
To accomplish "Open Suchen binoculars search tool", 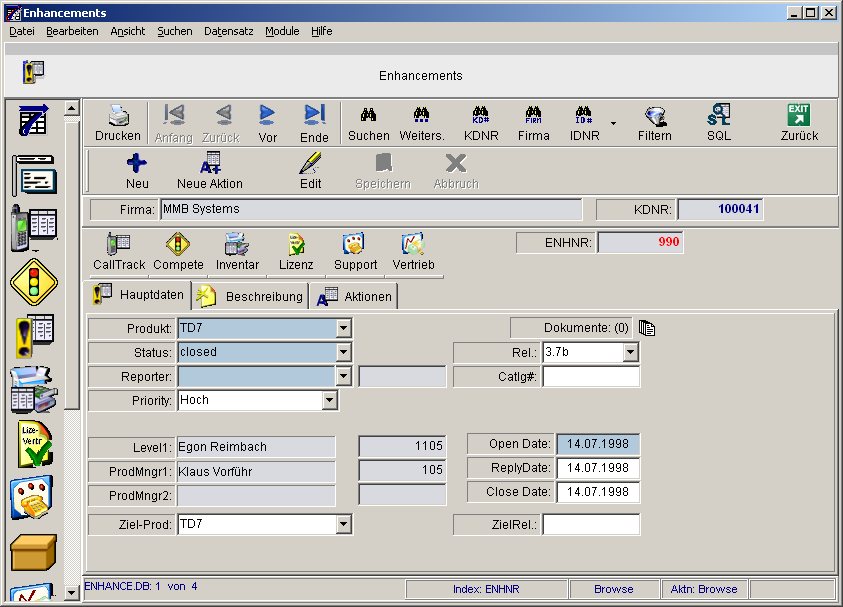I will (368, 117).
